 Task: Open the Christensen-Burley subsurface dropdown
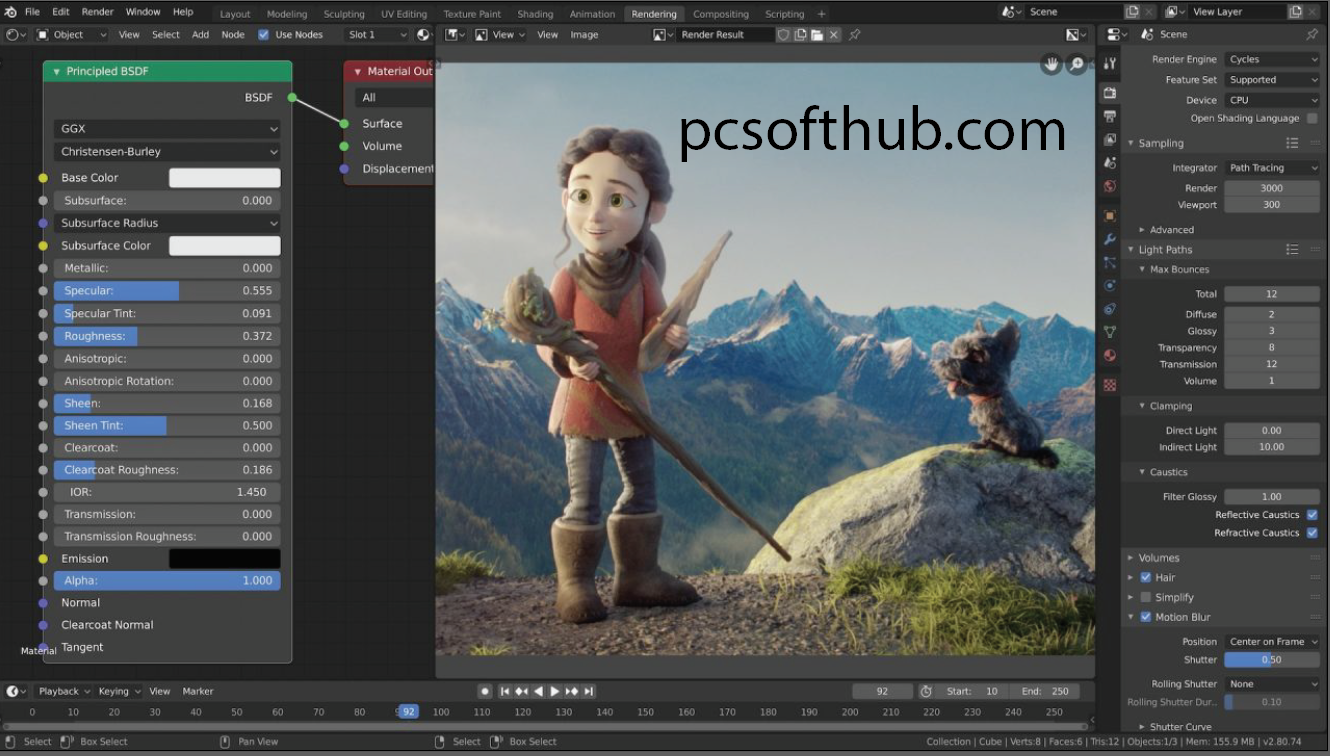pos(167,152)
